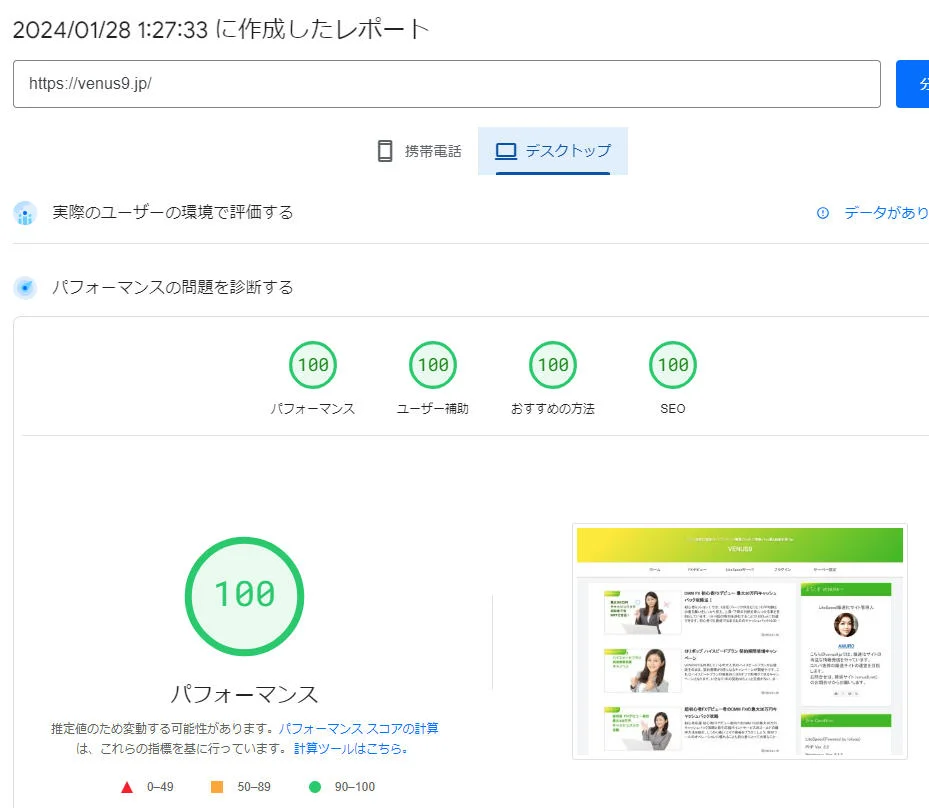Click the desktop laptop icon

point(506,151)
